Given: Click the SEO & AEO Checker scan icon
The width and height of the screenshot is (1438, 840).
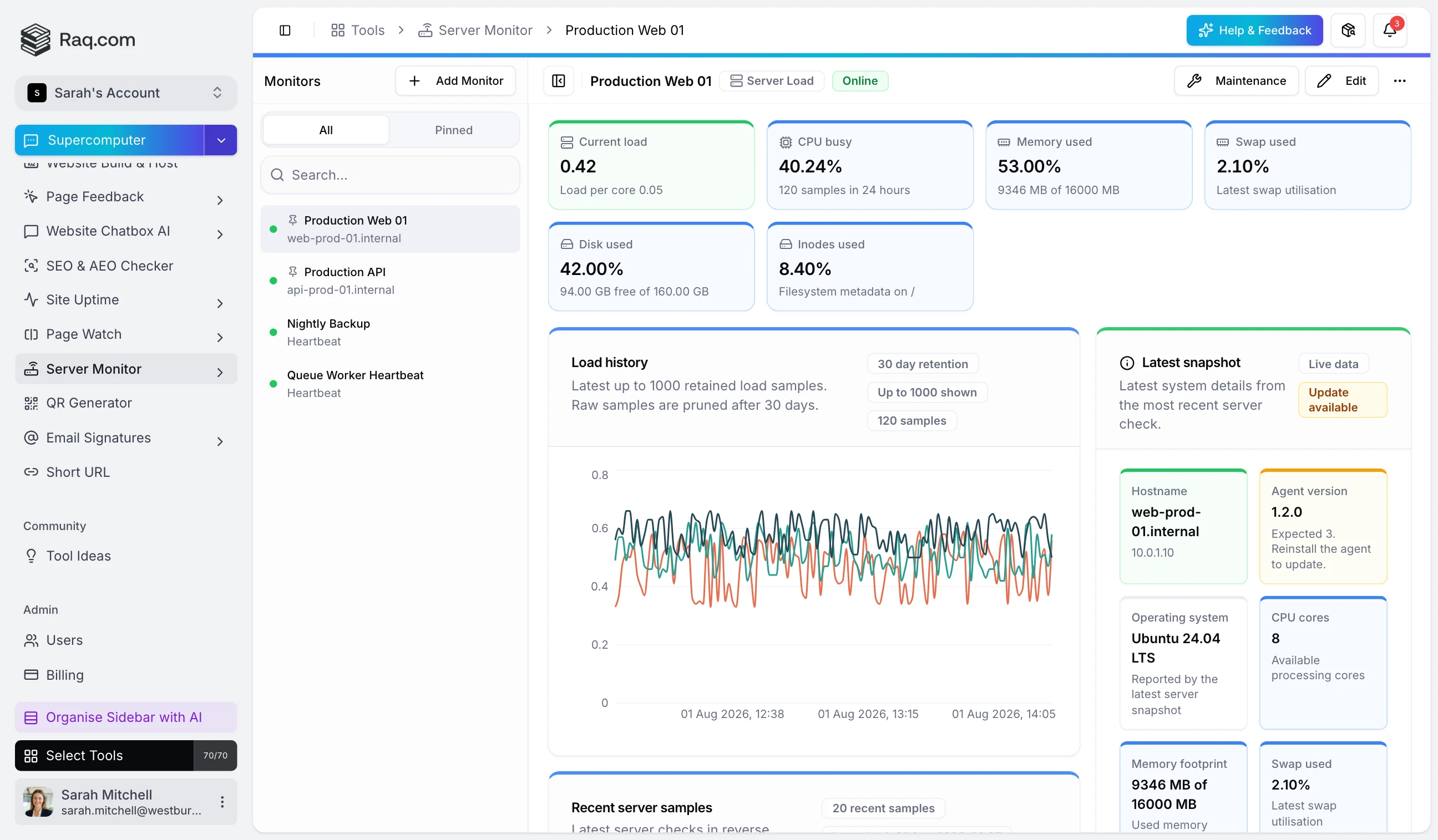Looking at the screenshot, I should (31, 266).
